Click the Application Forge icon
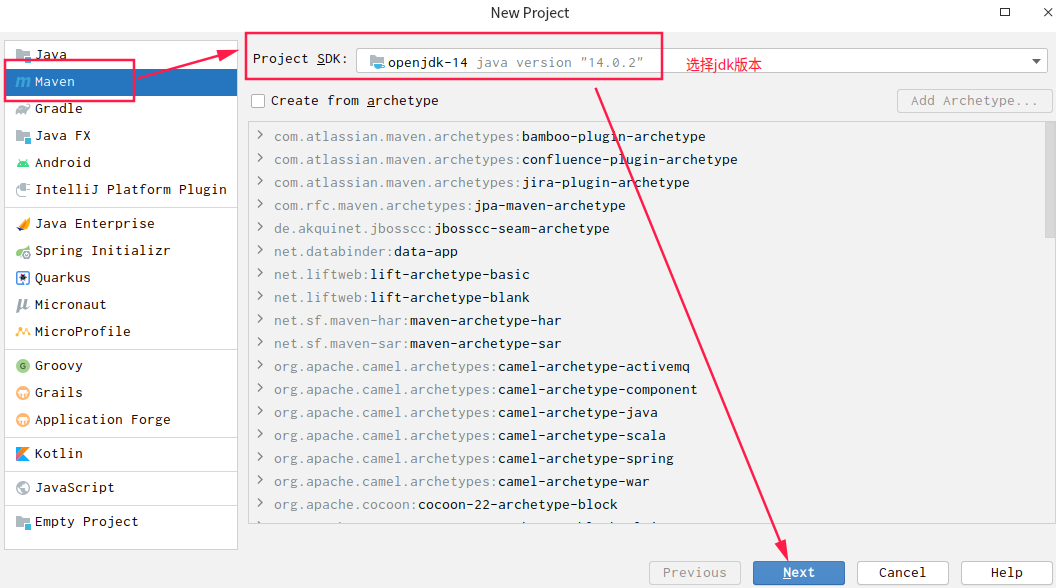 [23, 420]
